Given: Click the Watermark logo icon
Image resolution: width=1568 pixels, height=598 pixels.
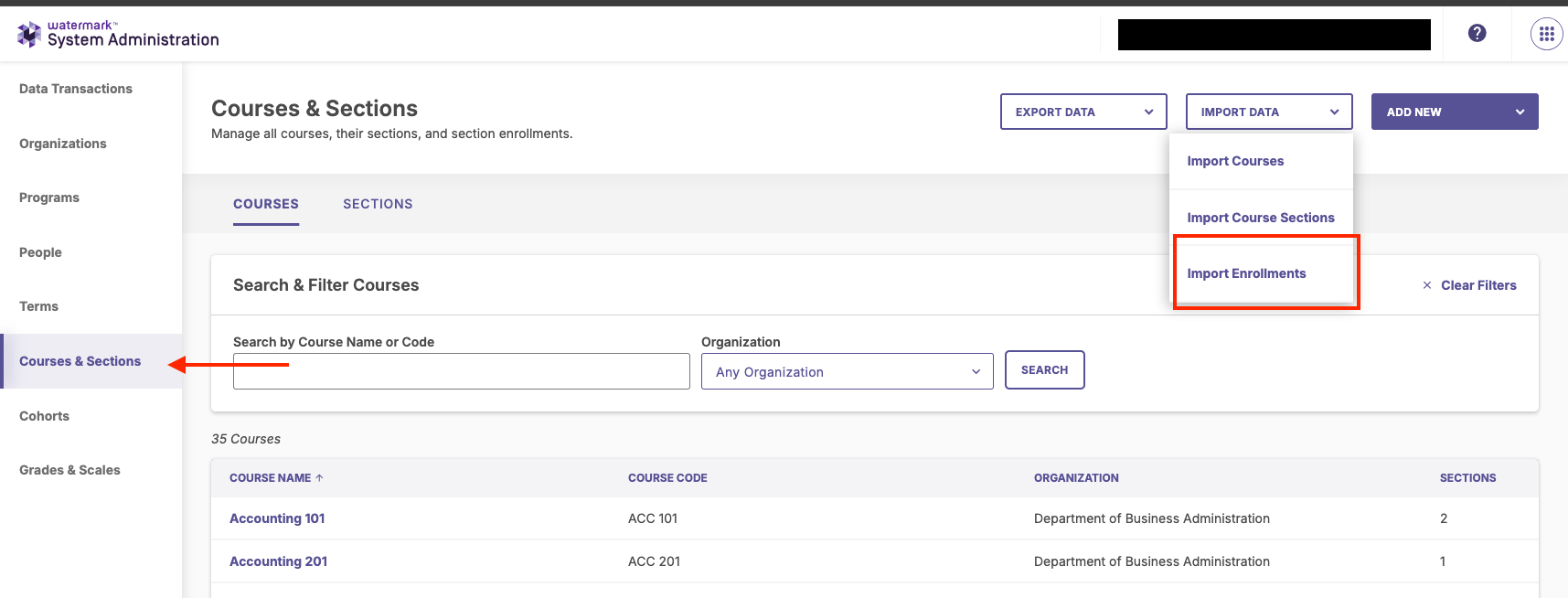Looking at the screenshot, I should (29, 34).
